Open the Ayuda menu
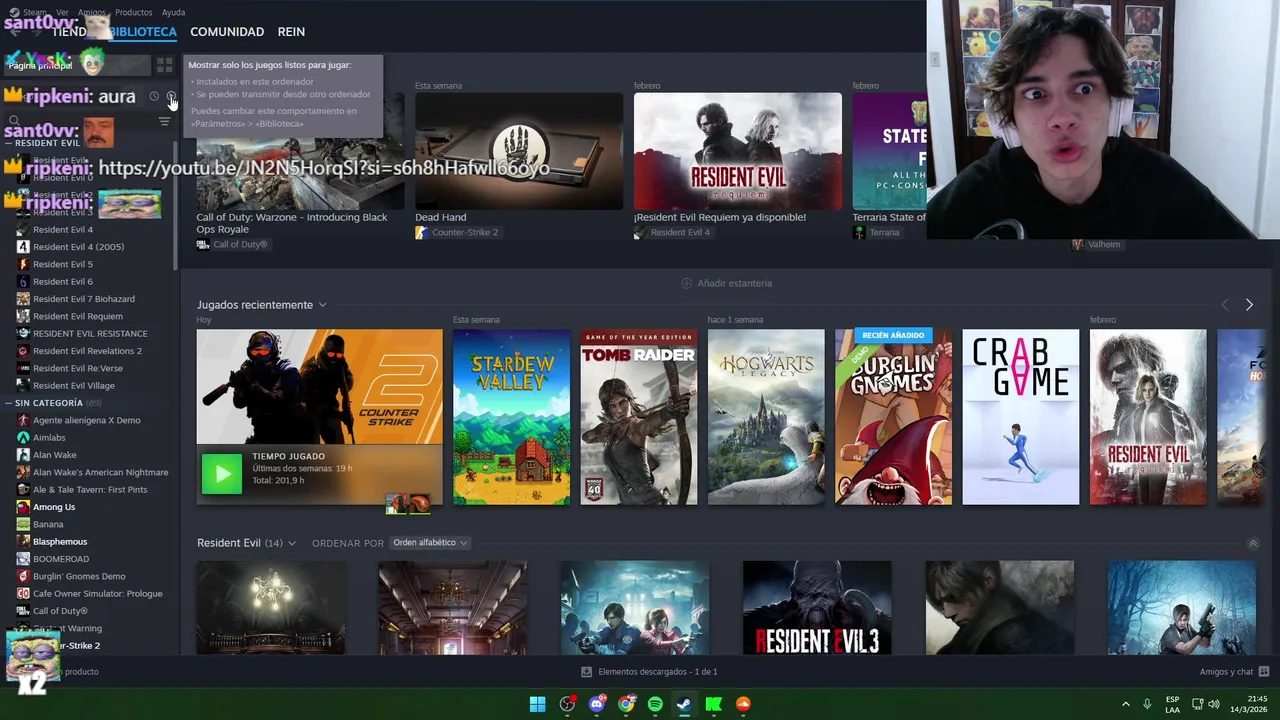The width and height of the screenshot is (1280, 720). [x=173, y=12]
